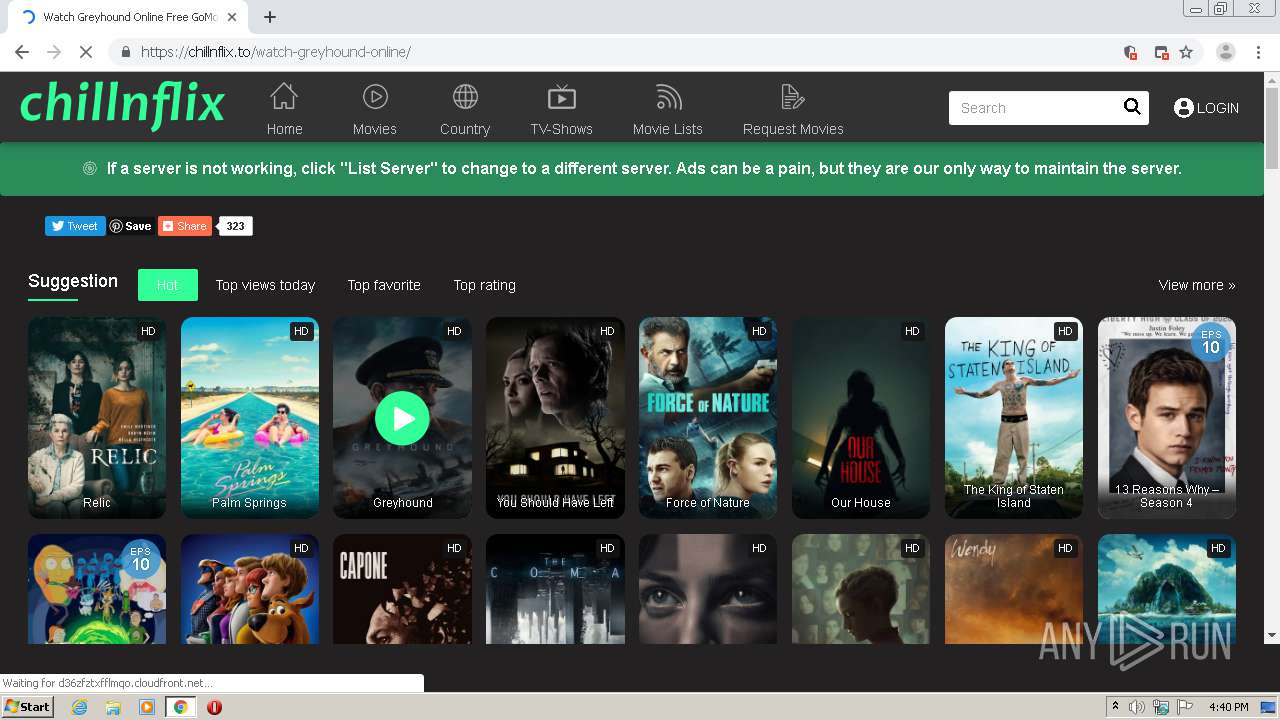Image resolution: width=1280 pixels, height=720 pixels.
Task: Click the system clock 4:40 PM
Action: (x=1228, y=707)
